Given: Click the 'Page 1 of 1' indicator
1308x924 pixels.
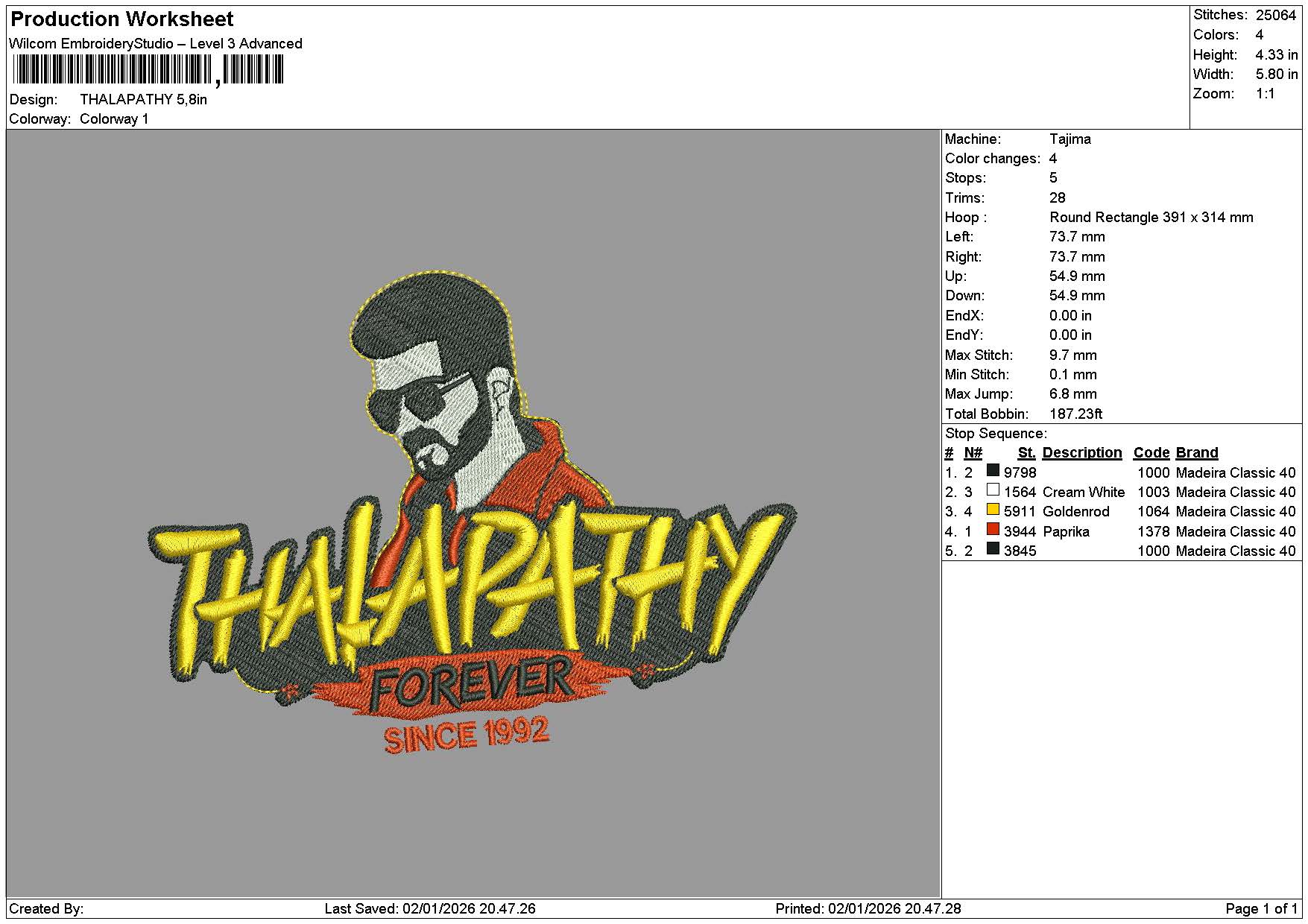Looking at the screenshot, I should (x=1262, y=909).
